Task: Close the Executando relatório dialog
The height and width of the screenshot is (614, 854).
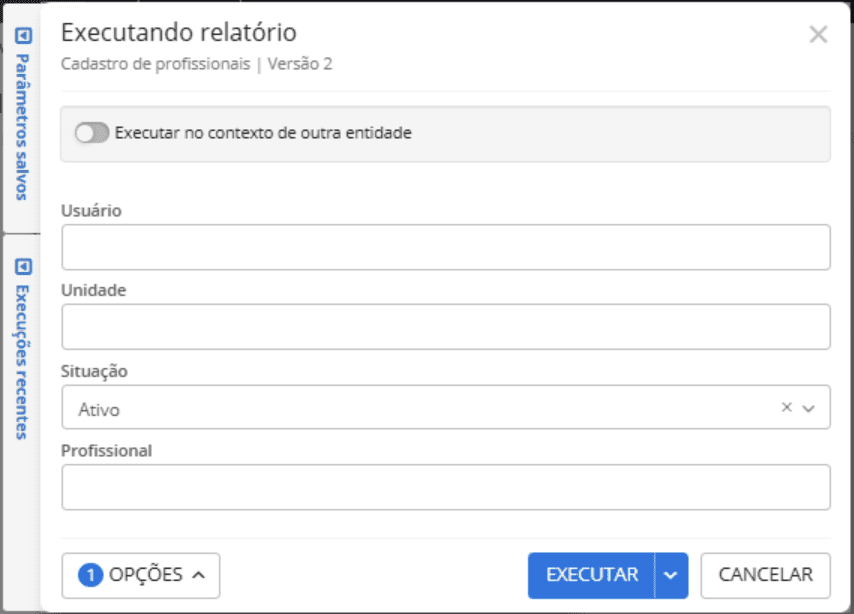Action: [x=818, y=34]
